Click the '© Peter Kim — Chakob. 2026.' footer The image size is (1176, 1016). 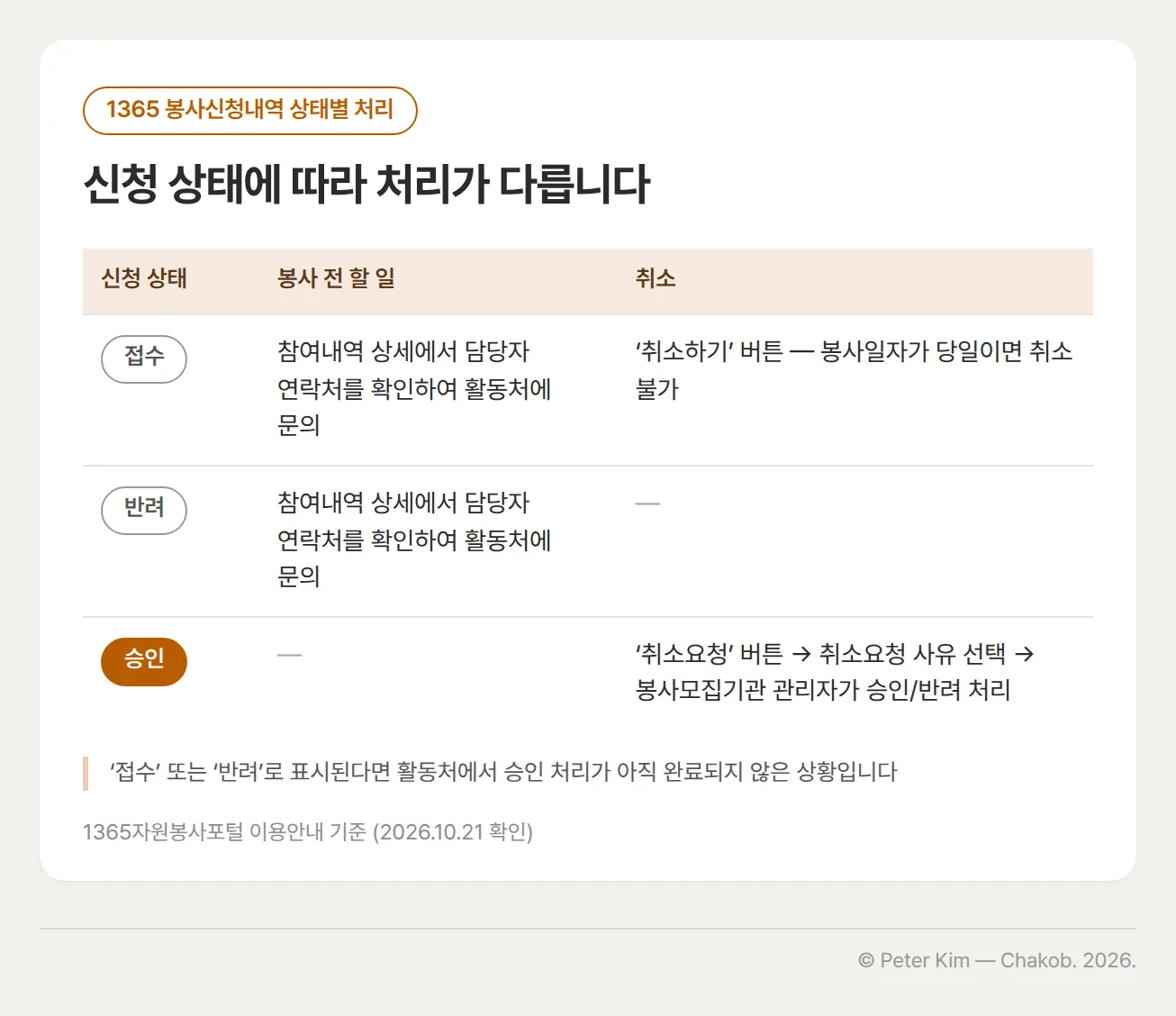tap(997, 961)
